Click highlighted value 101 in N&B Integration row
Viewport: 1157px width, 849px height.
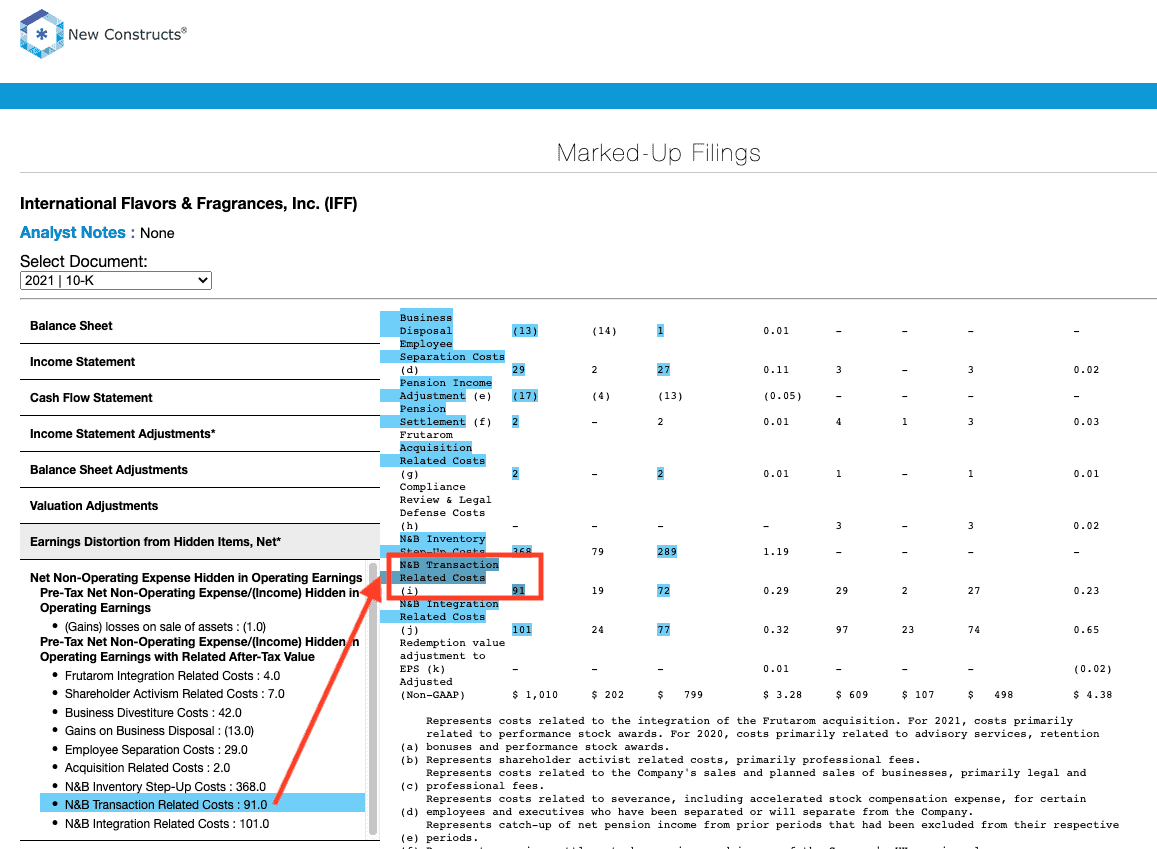coord(522,630)
